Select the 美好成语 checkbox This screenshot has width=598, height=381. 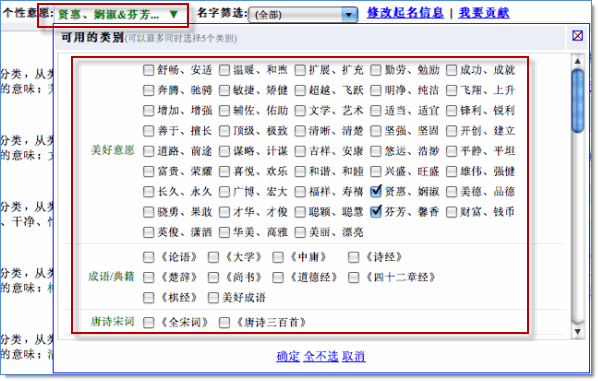coord(213,298)
